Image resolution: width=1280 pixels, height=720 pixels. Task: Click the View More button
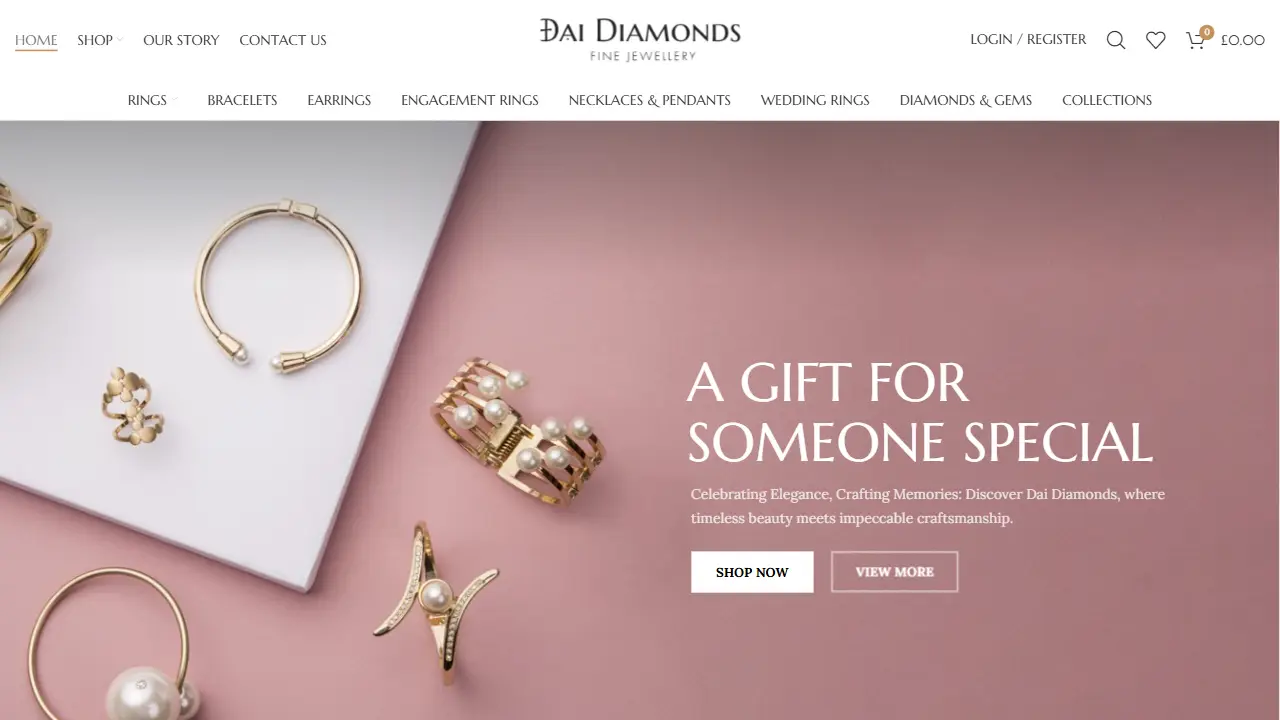[894, 572]
